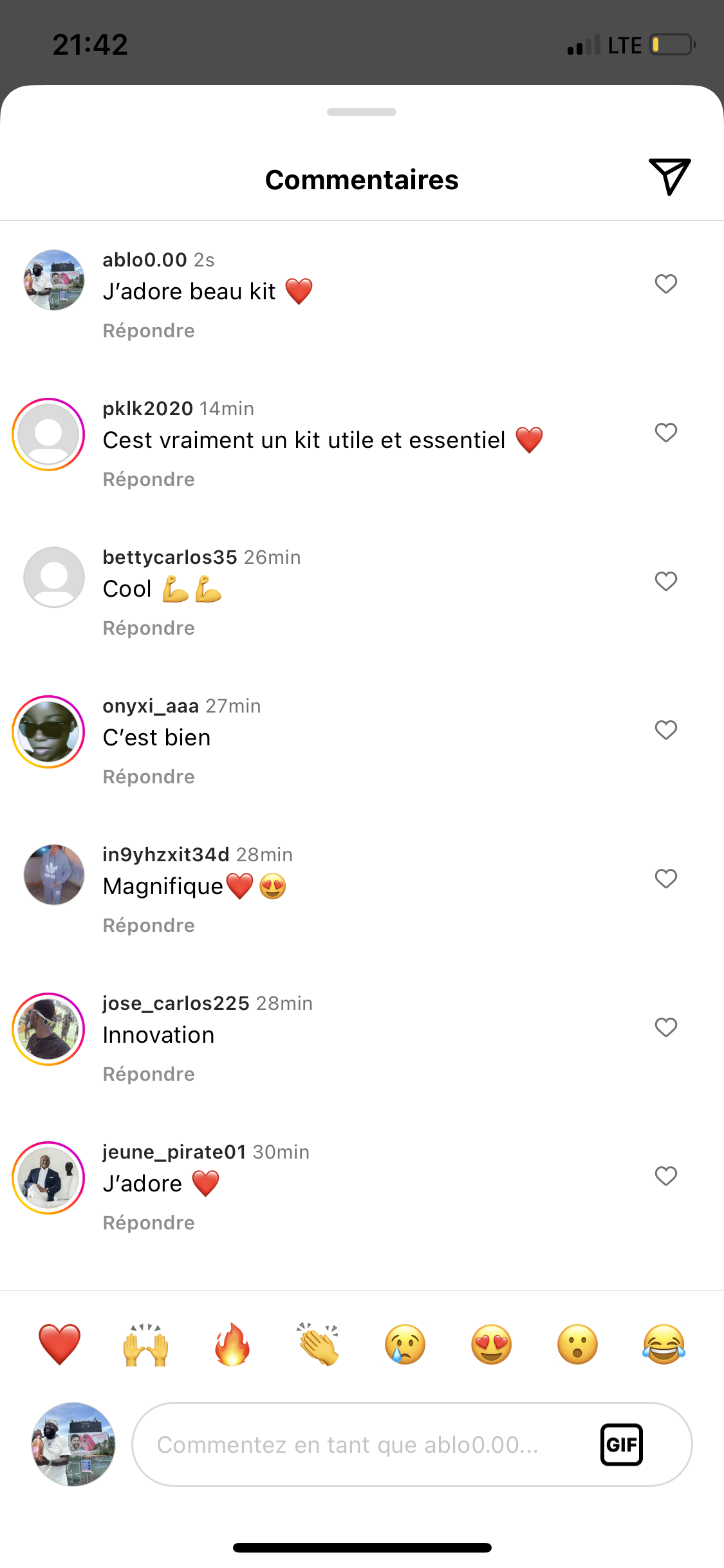
Task: Tap the GIF button in comment field
Action: (x=621, y=1444)
